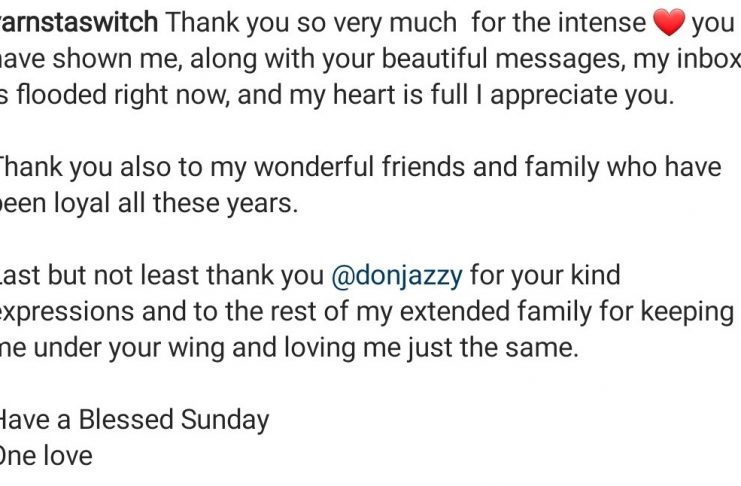Click the phrase "Have a Blessed Sunday"
Image resolution: width=741 pixels, height=486 pixels.
coord(133,420)
